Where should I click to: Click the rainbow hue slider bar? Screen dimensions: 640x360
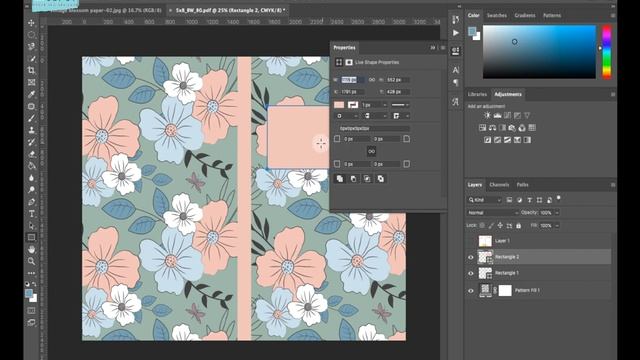click(607, 51)
